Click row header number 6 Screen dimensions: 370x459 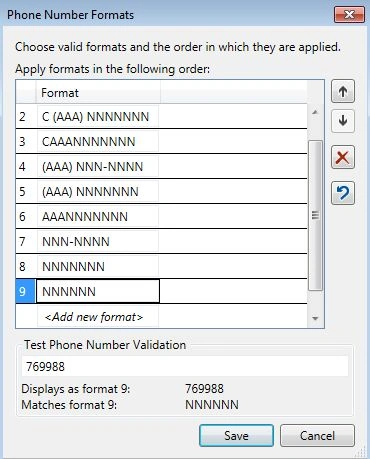tap(25, 217)
